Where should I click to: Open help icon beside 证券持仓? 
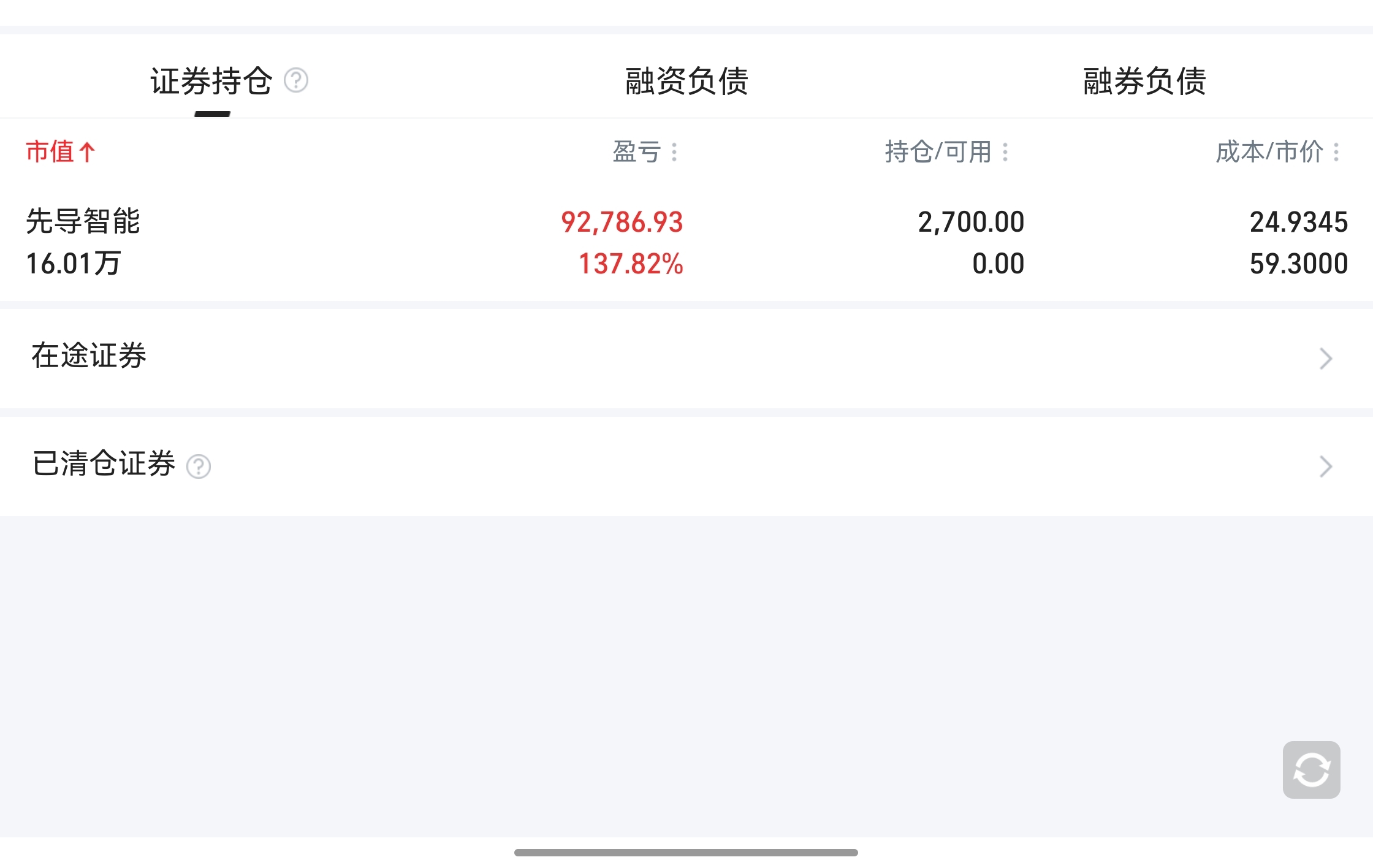[x=296, y=80]
